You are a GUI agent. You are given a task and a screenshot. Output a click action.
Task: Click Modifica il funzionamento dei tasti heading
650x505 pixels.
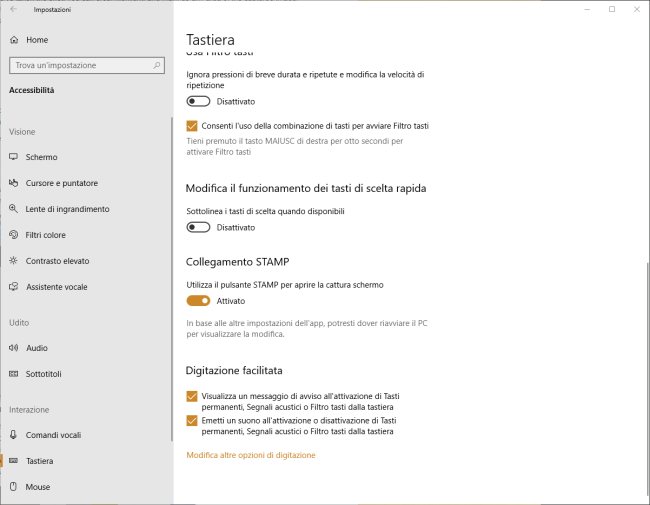pyautogui.click(x=306, y=188)
